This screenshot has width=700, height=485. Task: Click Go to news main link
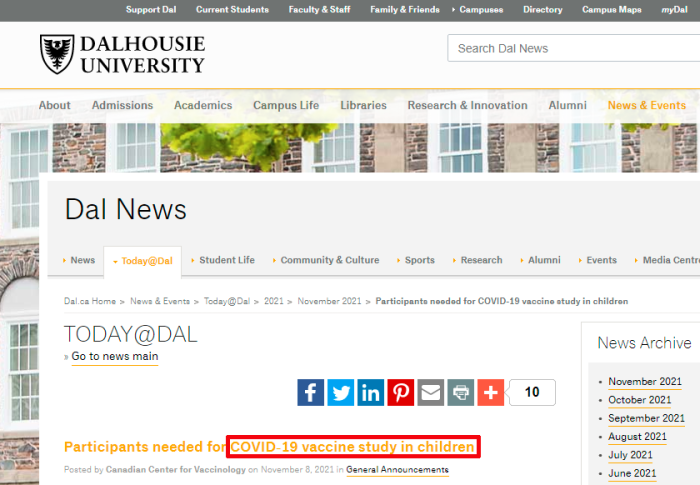pos(115,356)
